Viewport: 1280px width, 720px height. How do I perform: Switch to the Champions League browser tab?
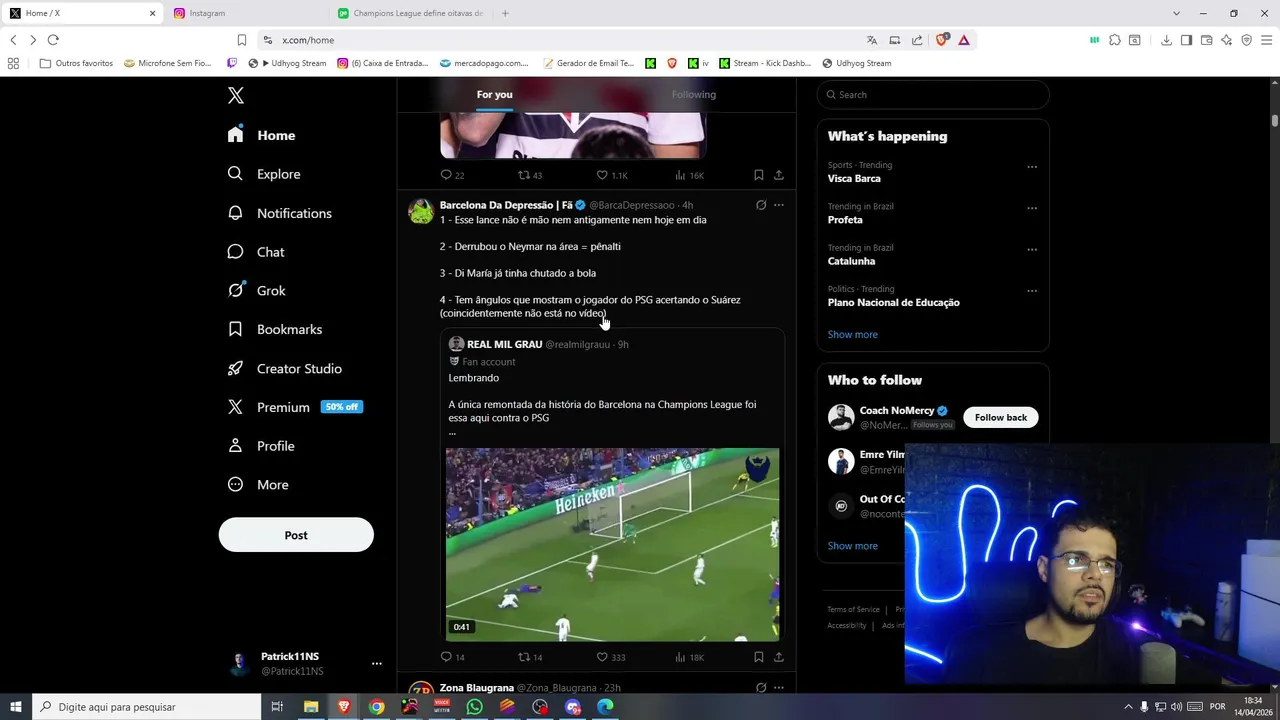tap(411, 13)
